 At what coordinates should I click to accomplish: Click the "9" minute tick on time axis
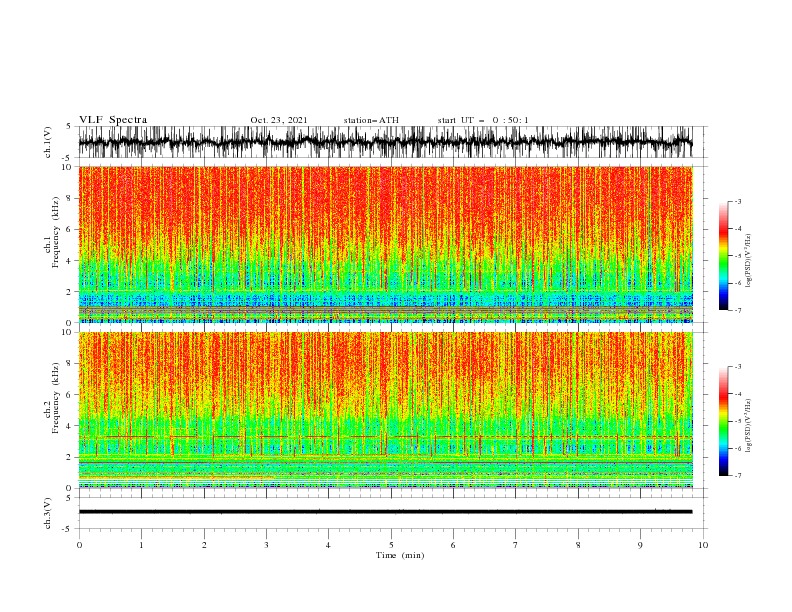point(640,545)
